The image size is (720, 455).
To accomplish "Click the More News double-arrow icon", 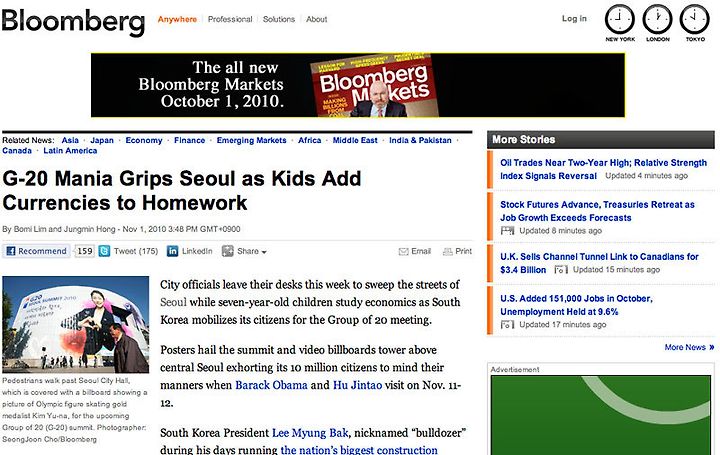I will click(712, 347).
